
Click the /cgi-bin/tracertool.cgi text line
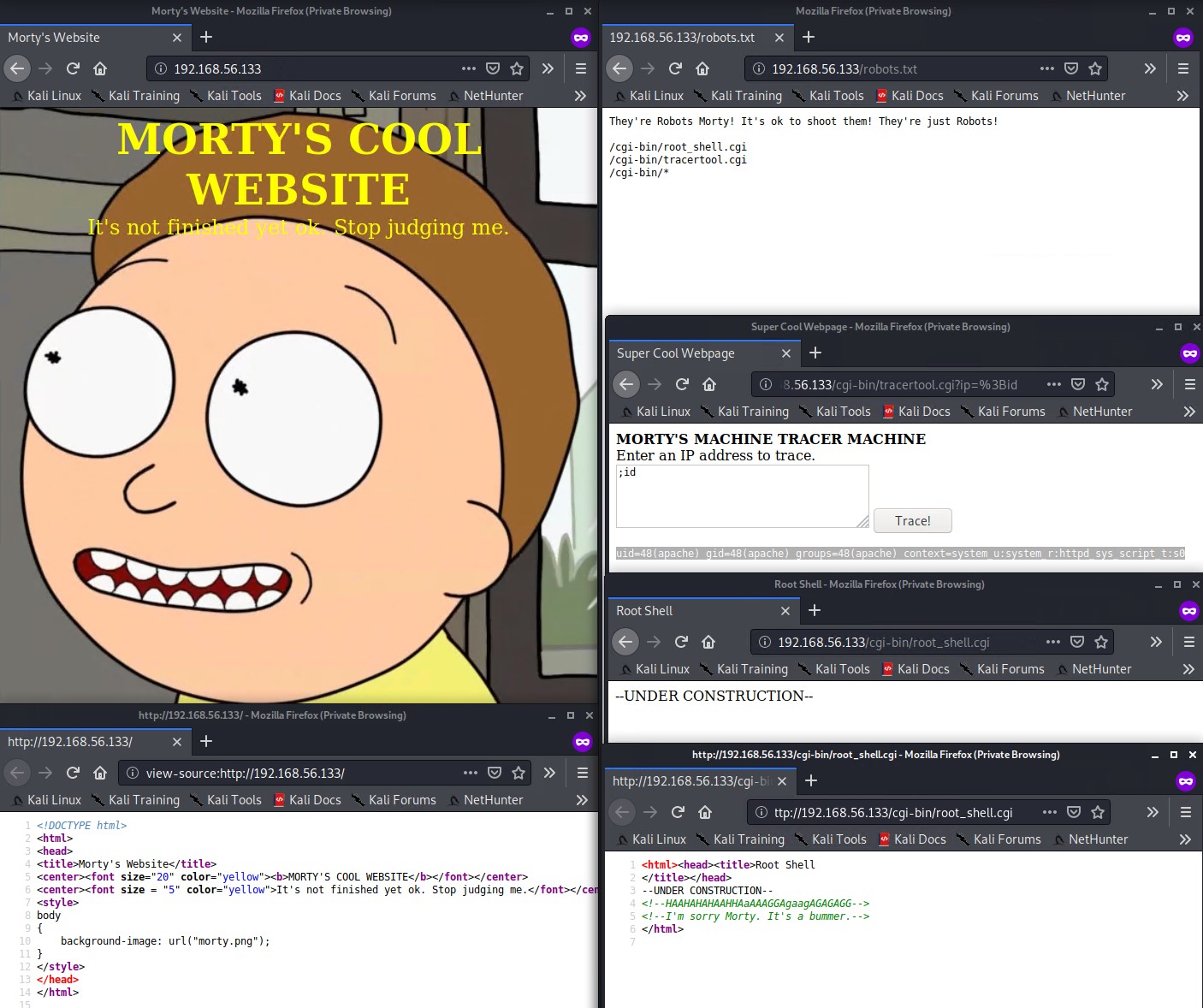(x=678, y=160)
